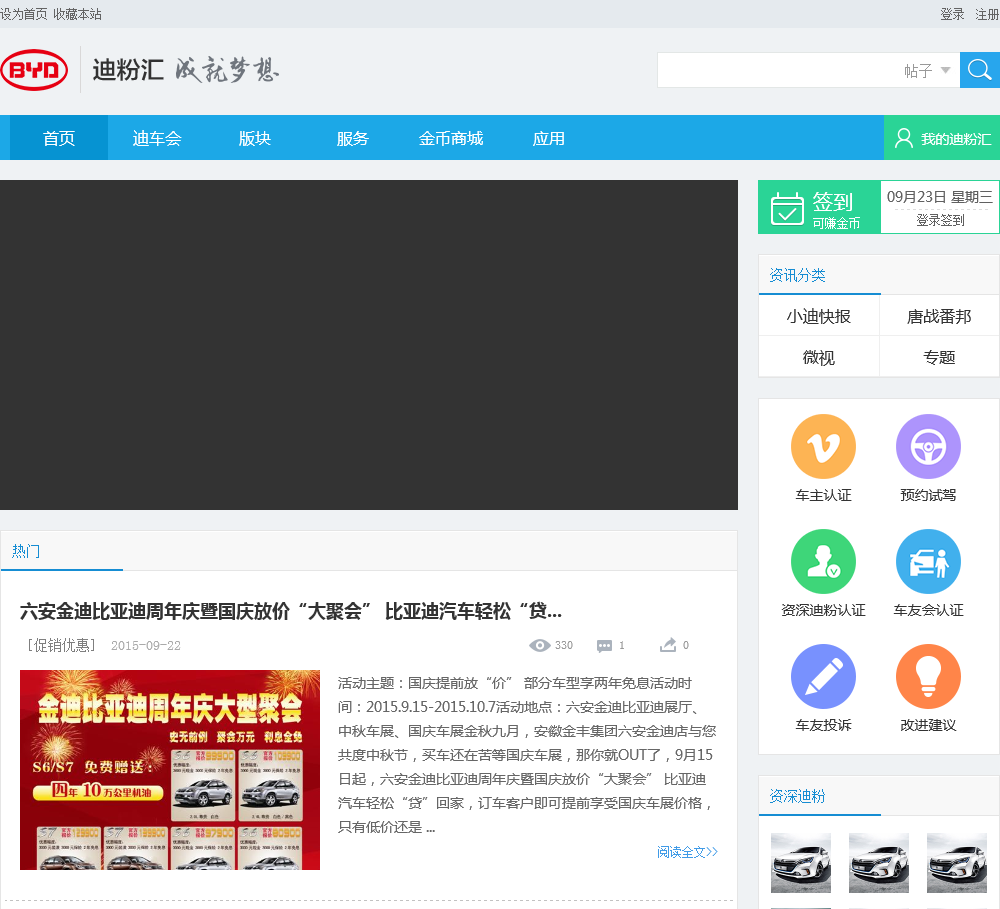
Task: Click the BYD logo
Action: coord(34,70)
